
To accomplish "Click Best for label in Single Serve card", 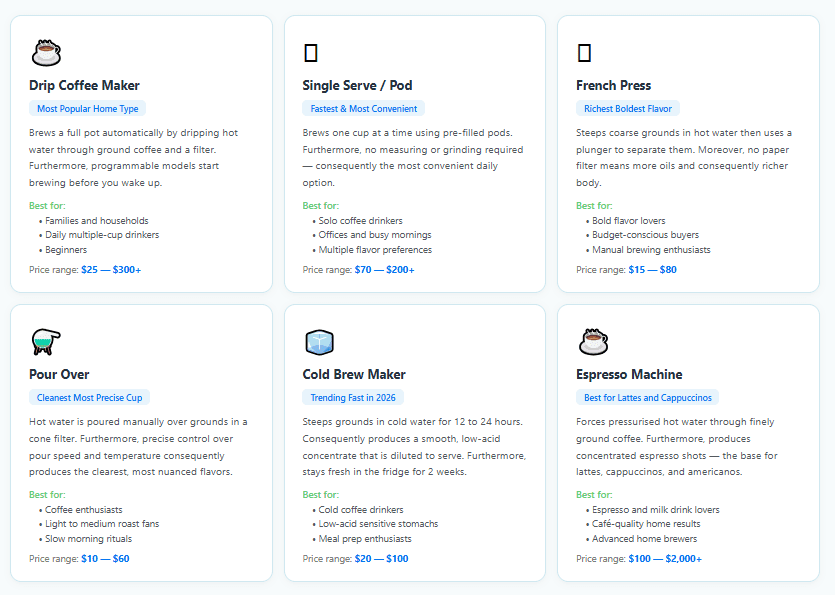I will pos(321,206).
